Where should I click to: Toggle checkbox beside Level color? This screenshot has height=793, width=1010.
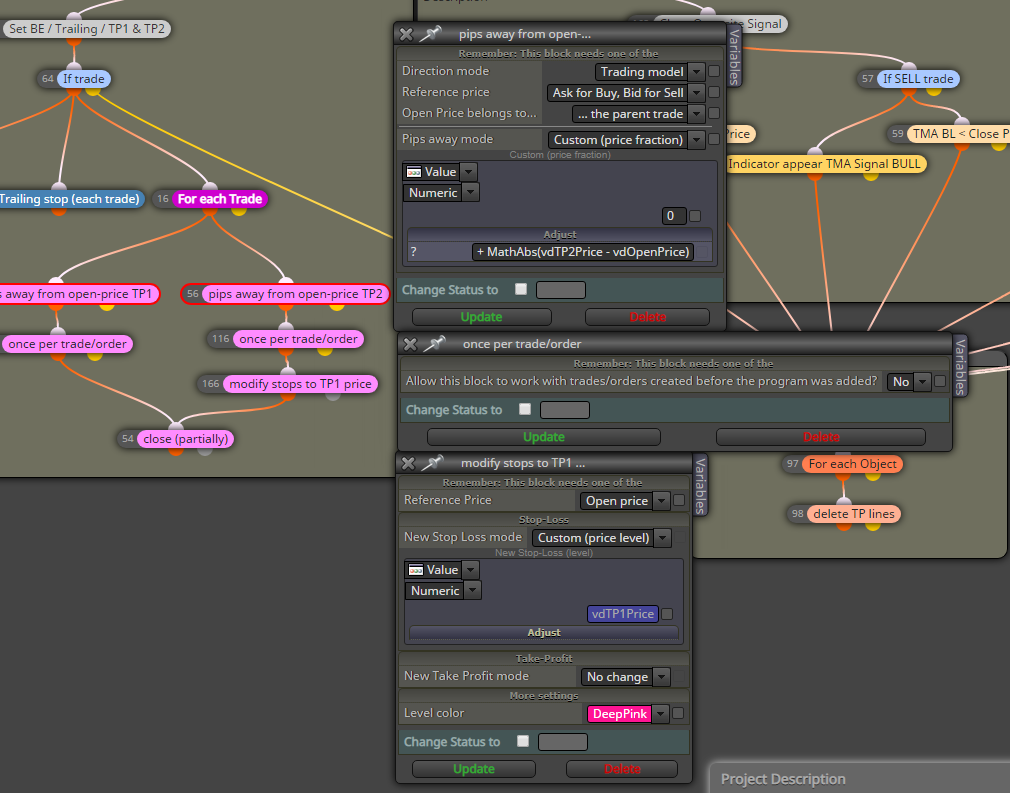coord(678,713)
